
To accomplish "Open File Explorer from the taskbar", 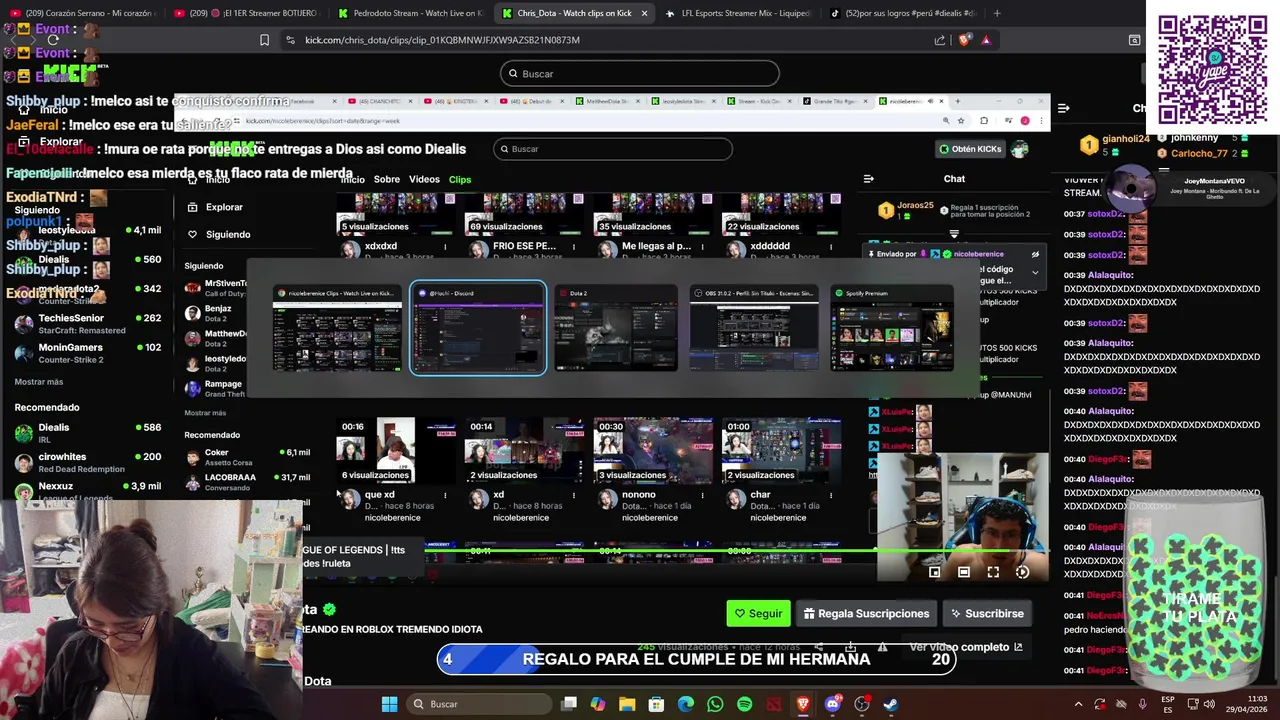I will tap(627, 704).
